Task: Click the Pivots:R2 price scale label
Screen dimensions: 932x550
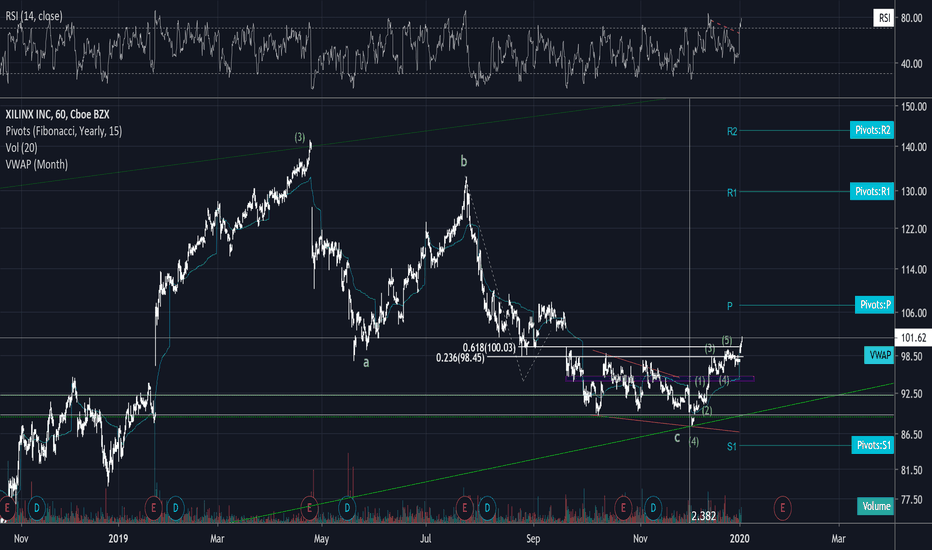Action: point(872,130)
